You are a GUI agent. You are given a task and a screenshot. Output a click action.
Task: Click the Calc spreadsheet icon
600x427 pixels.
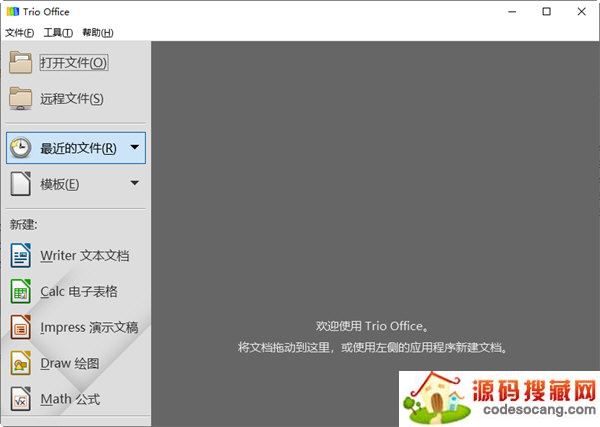pos(21,291)
